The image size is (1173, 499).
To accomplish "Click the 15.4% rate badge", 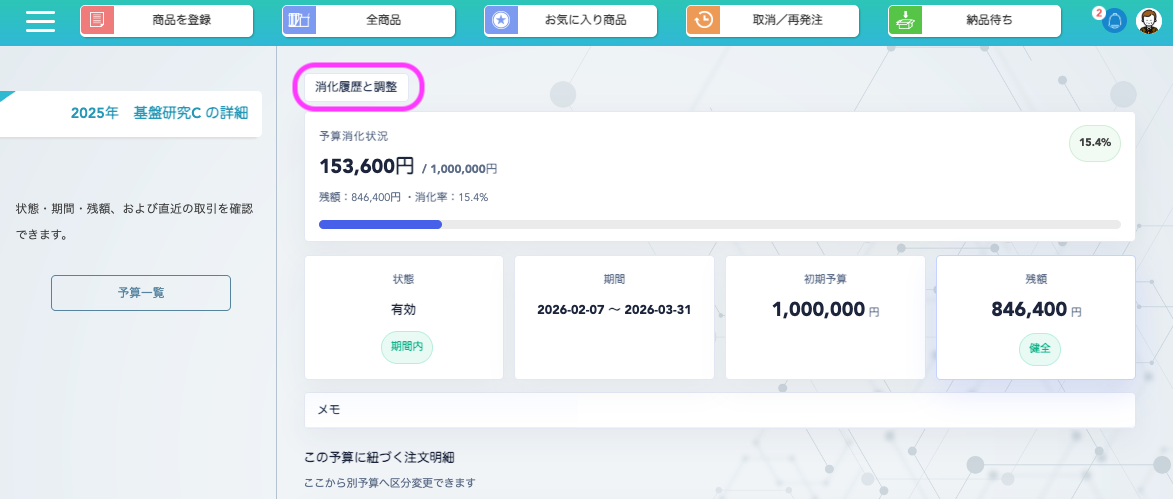I will click(x=1095, y=143).
